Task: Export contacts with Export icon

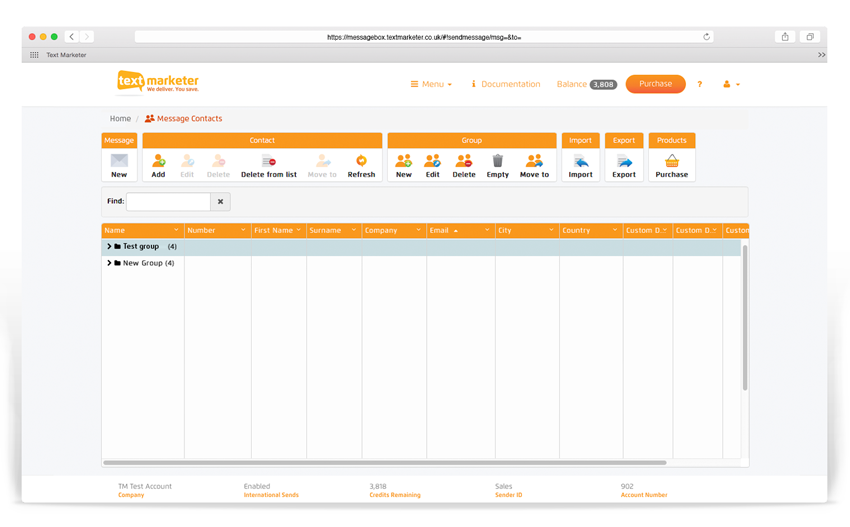Action: pos(624,161)
